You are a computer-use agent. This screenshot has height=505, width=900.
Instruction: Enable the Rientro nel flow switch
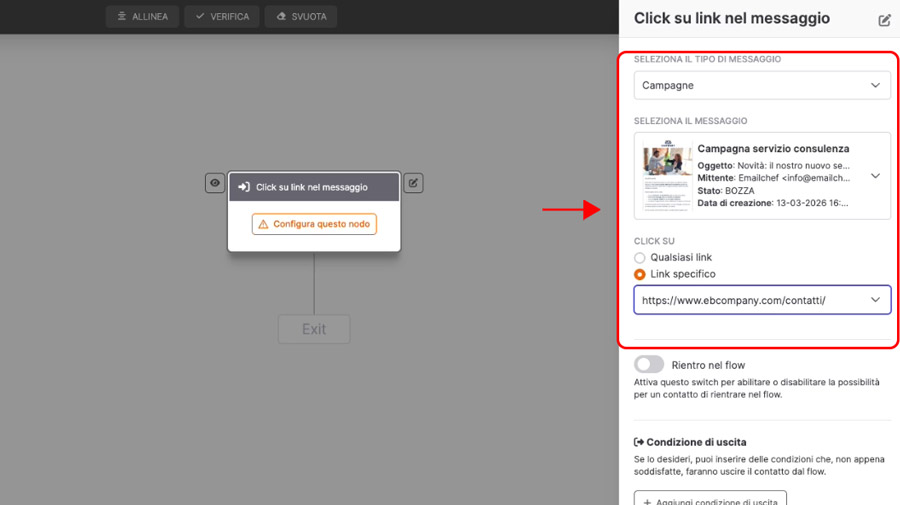(x=649, y=365)
